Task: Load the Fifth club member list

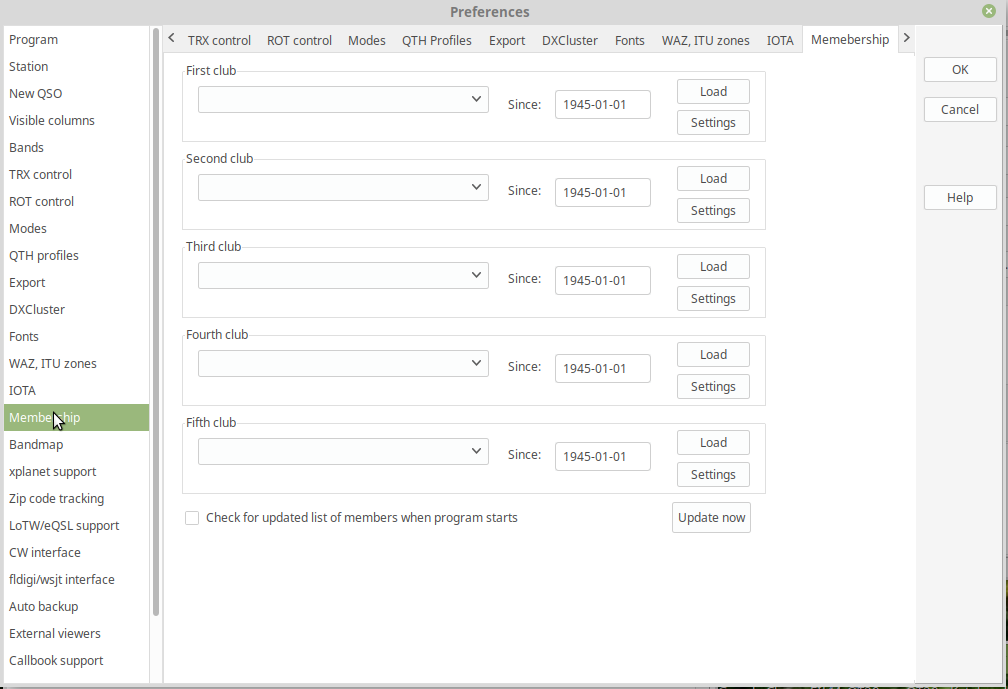Action: (713, 443)
